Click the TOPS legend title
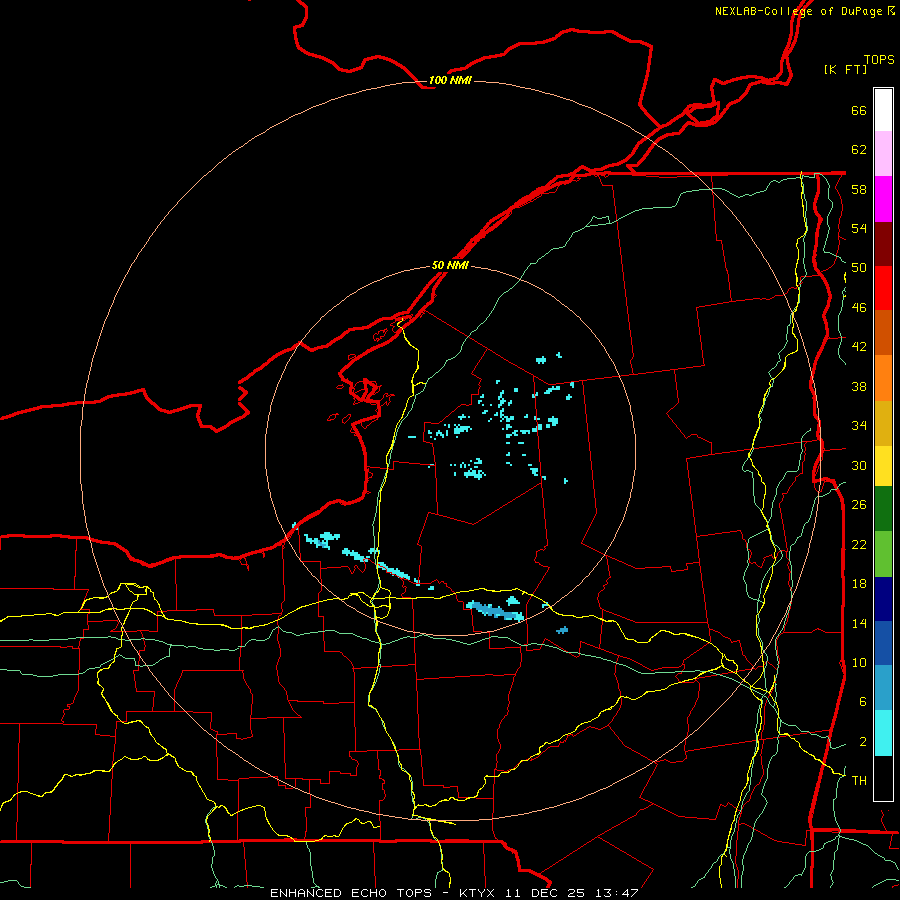Screen dimensions: 900x900 tap(879, 59)
